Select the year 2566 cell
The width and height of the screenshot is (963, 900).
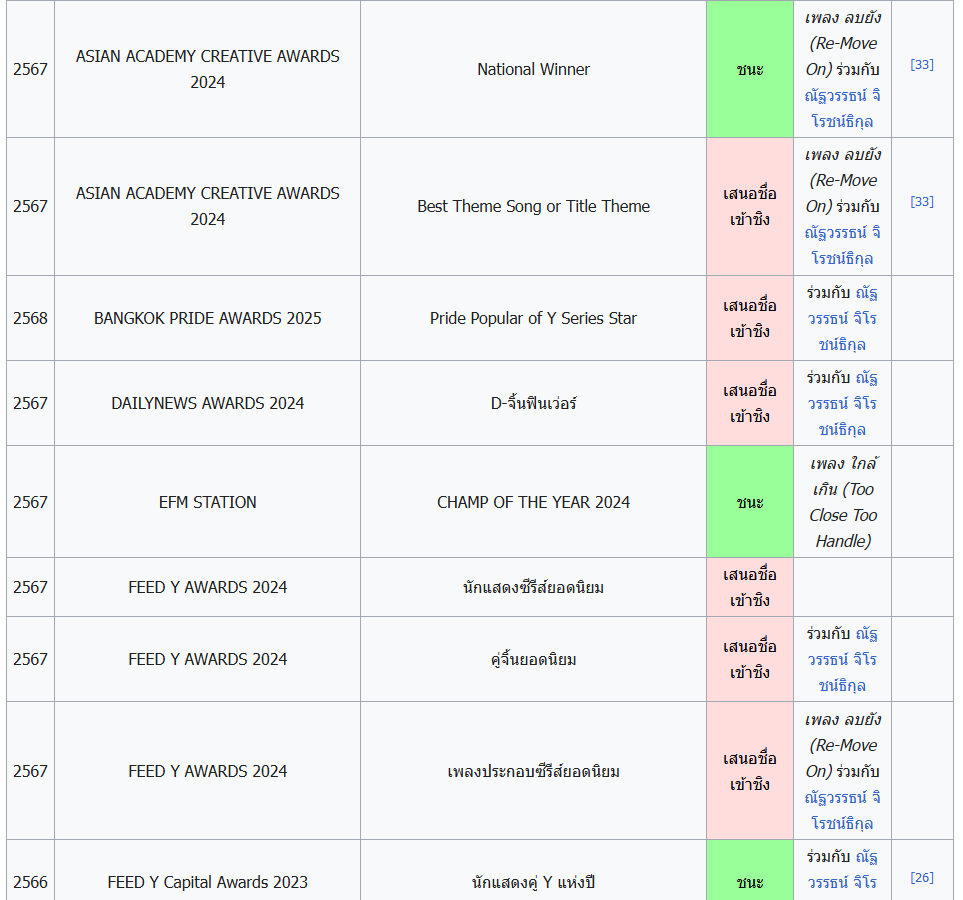click(x=30, y=871)
